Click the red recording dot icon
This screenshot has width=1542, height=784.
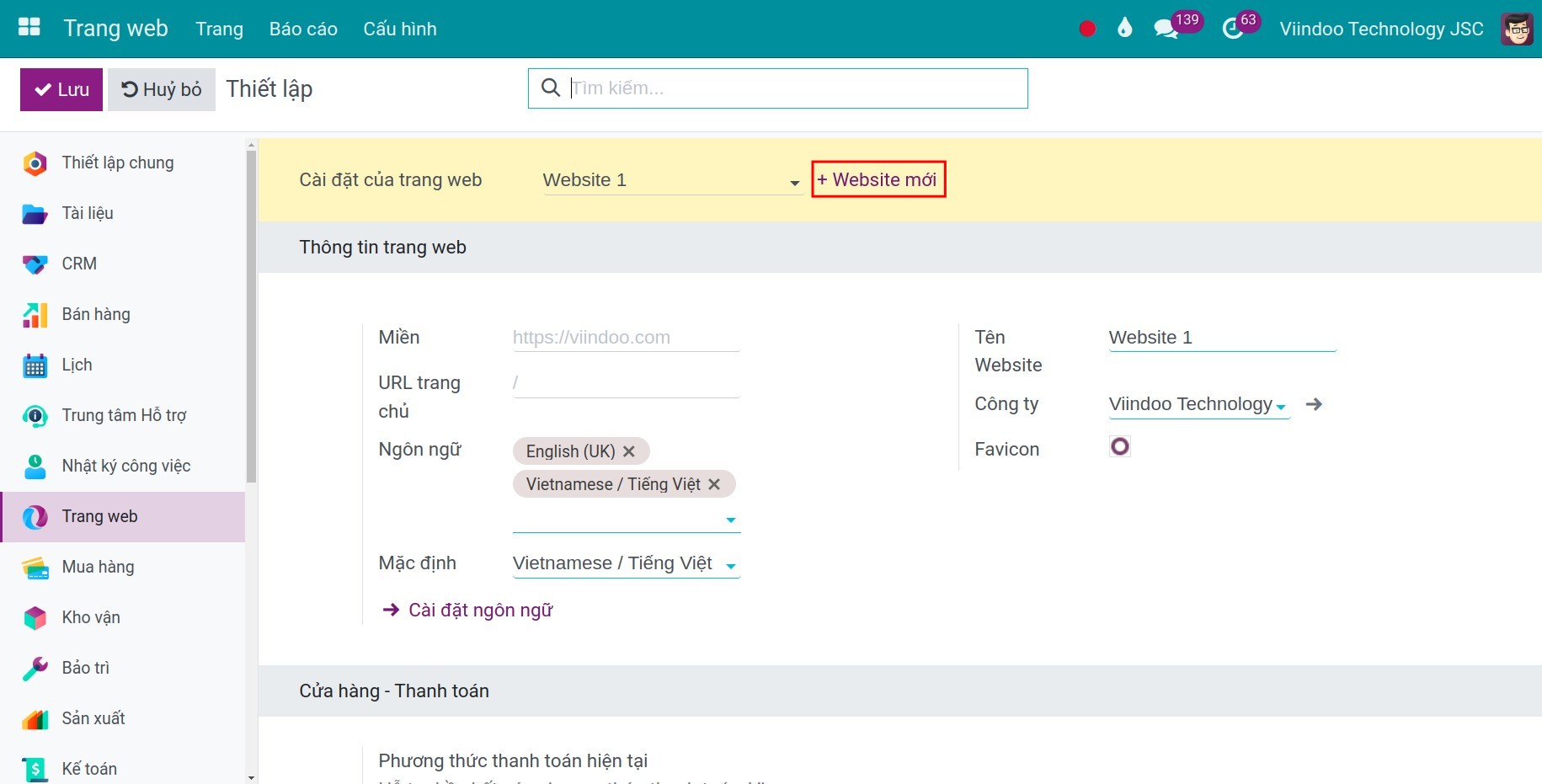click(1087, 29)
